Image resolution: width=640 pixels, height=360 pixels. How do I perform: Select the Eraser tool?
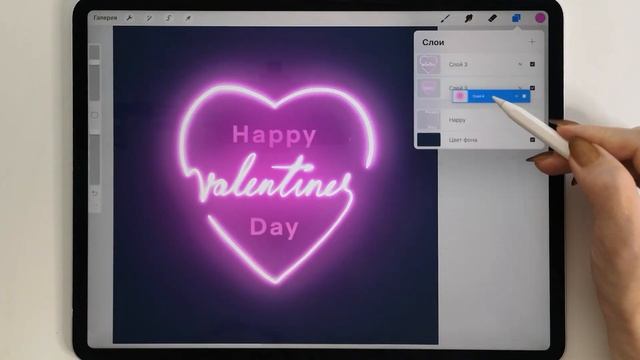[493, 18]
